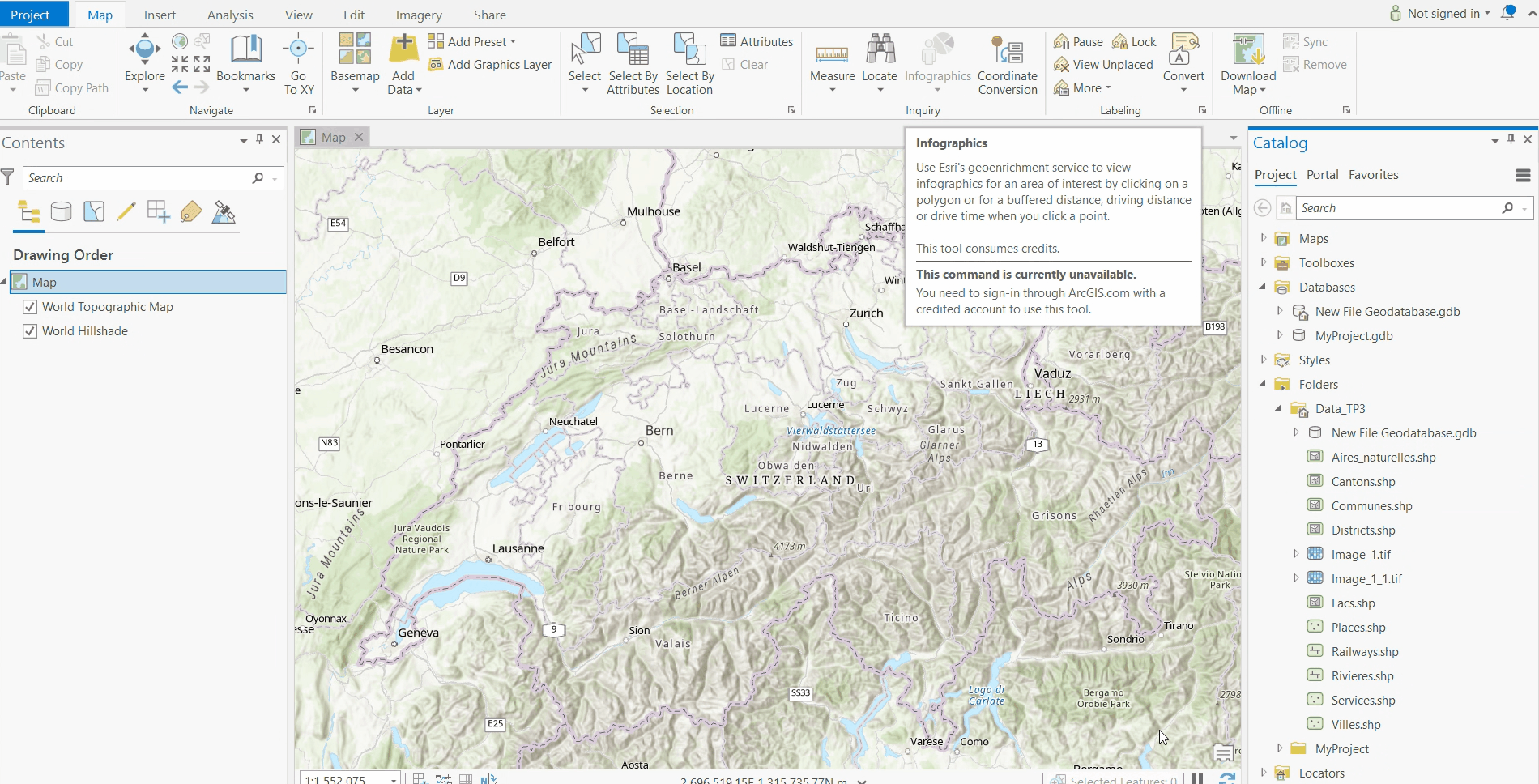The width and height of the screenshot is (1539, 784).
Task: Click View Unplaced labels button
Action: [1103, 65]
